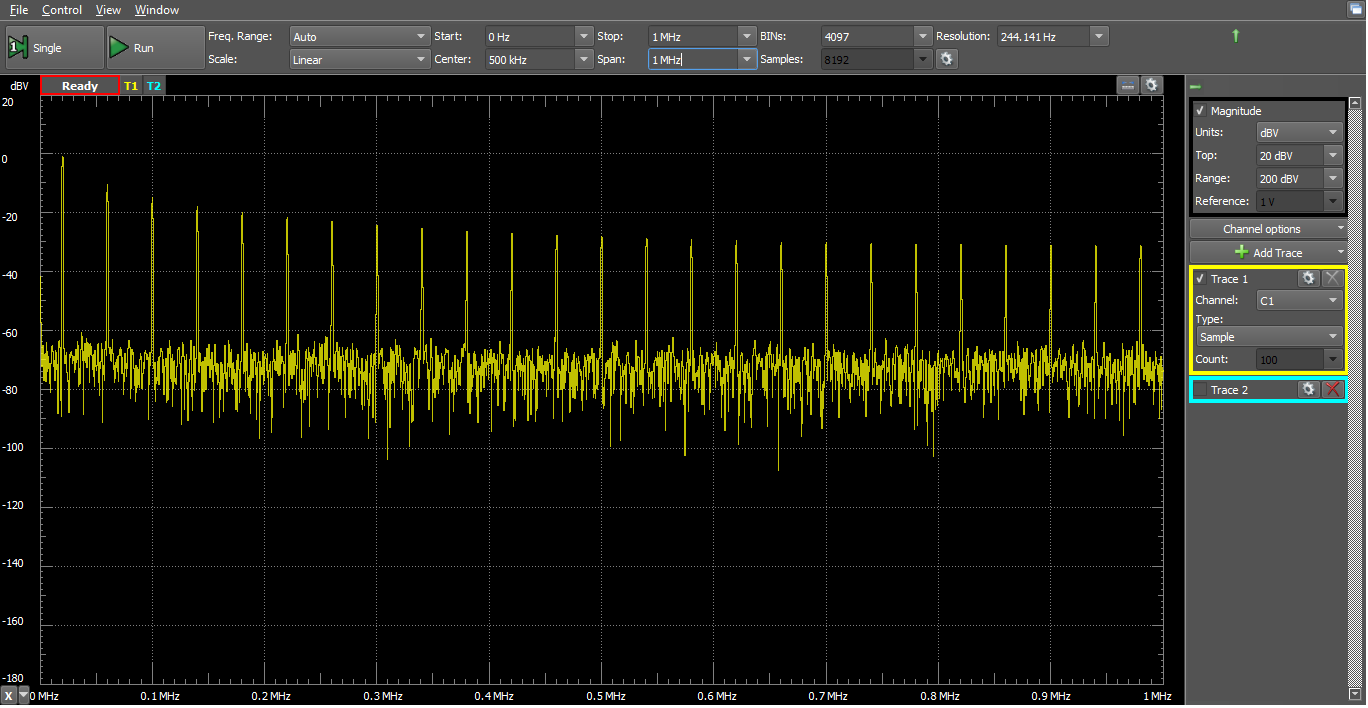The height and width of the screenshot is (708, 1368).
Task: Open the Samples settings gear
Action: click(x=946, y=60)
